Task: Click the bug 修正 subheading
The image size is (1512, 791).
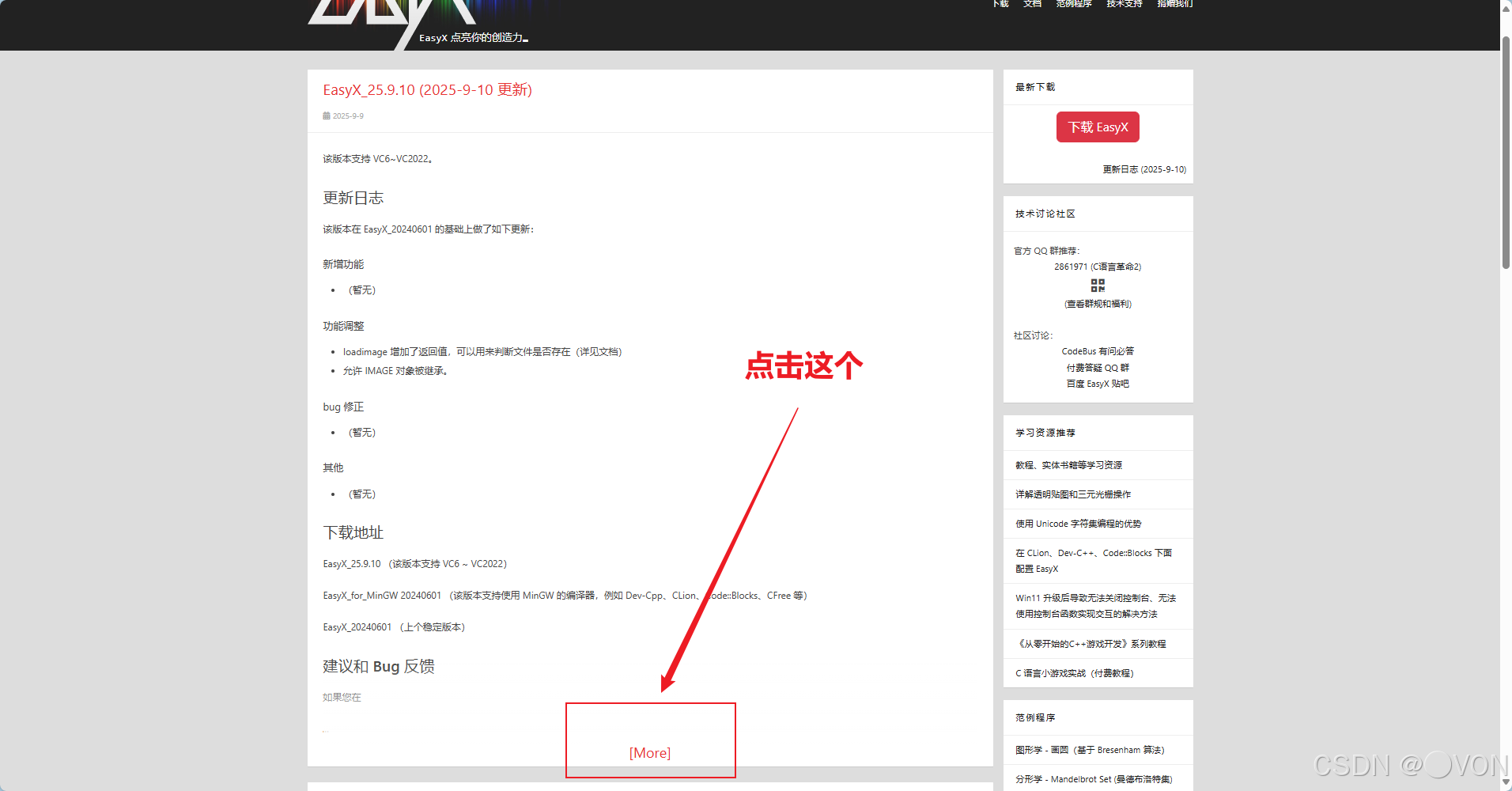Action: click(x=343, y=407)
